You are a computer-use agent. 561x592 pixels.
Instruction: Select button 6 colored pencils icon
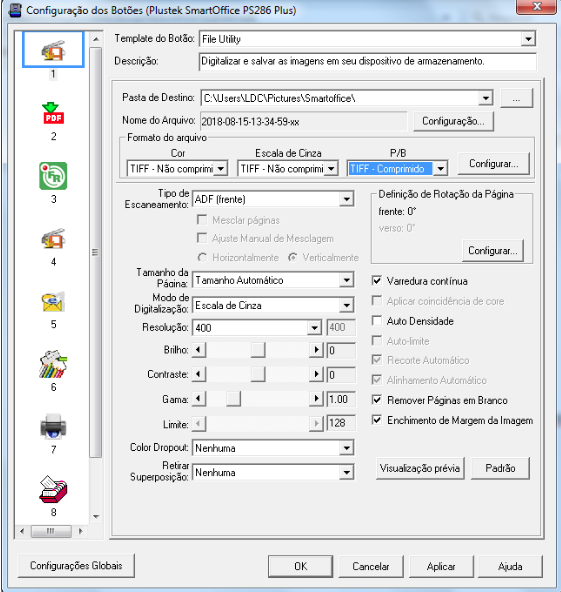(53, 364)
